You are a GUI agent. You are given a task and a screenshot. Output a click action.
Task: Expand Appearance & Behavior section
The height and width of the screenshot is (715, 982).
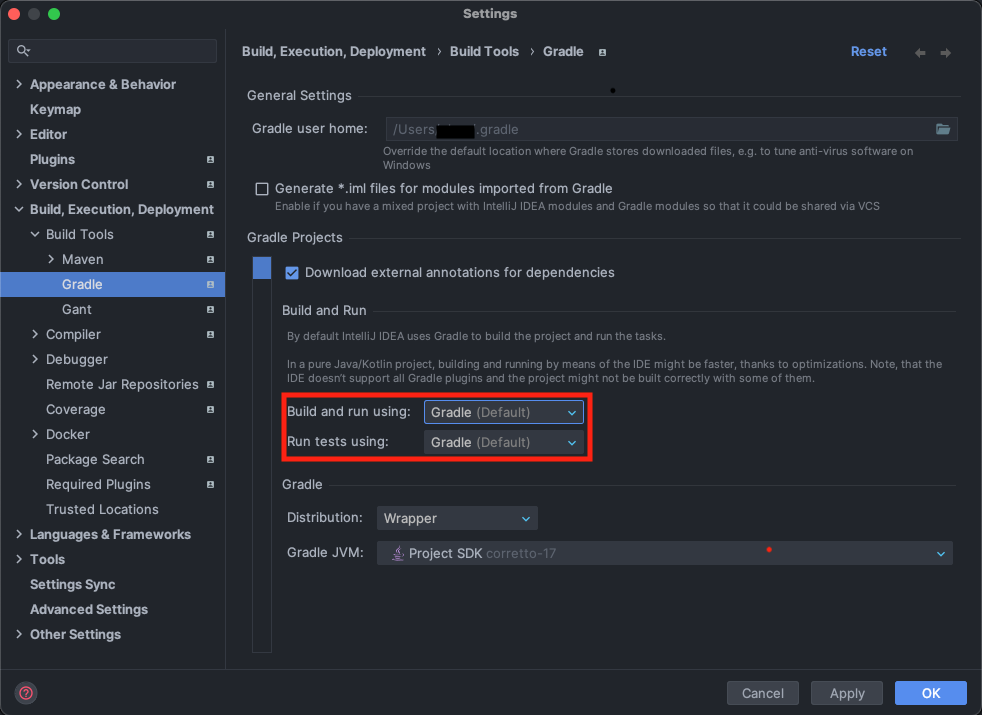pyautogui.click(x=19, y=85)
